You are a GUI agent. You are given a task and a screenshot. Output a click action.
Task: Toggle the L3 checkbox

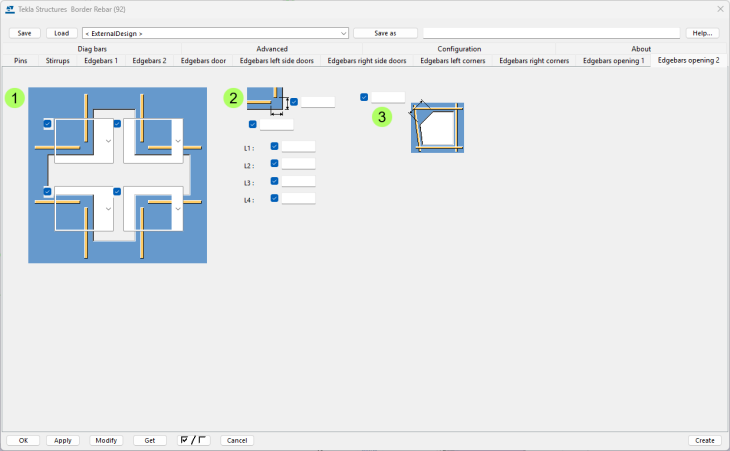coord(275,181)
